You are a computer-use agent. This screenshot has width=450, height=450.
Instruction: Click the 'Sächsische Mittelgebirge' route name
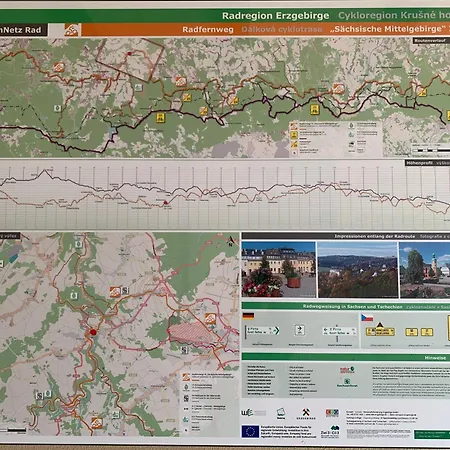387,29
